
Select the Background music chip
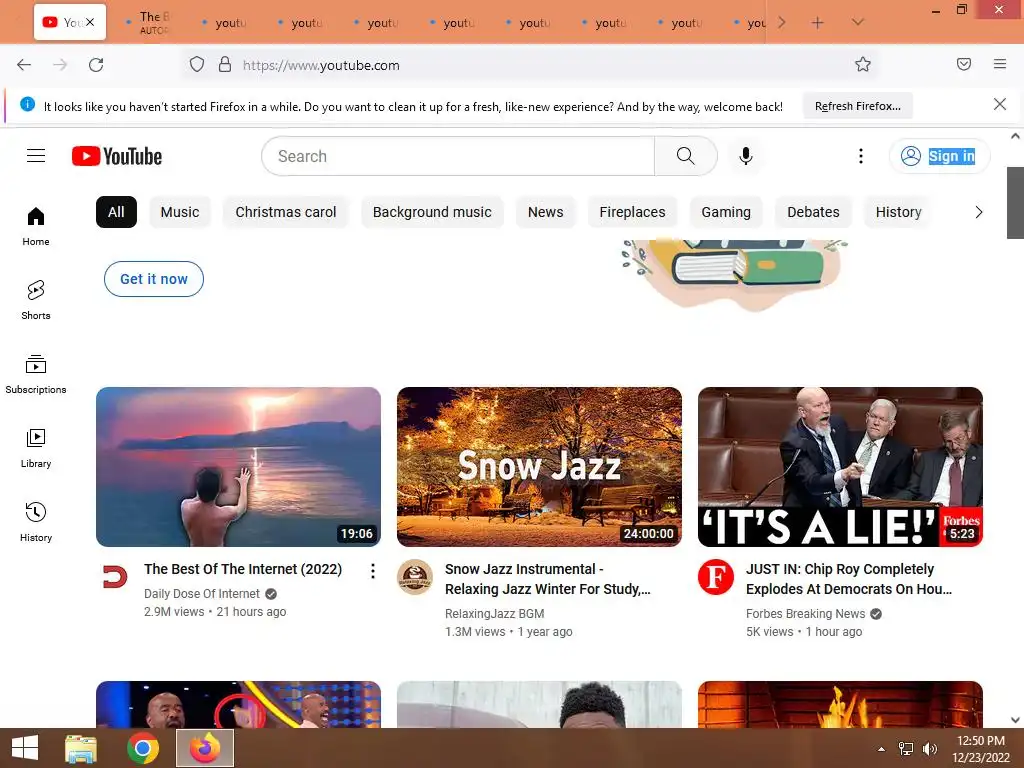[x=432, y=212]
